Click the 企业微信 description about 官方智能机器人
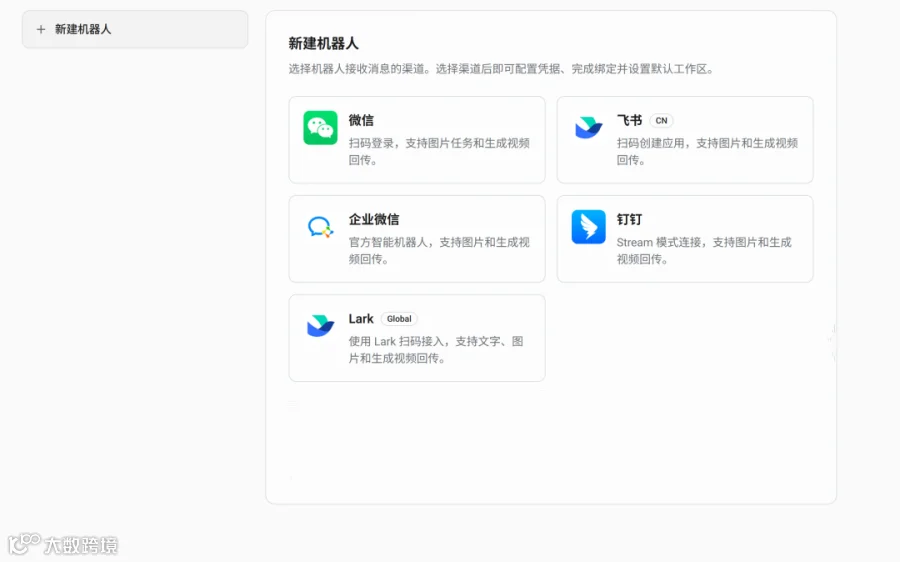The width and height of the screenshot is (900, 562). click(x=439, y=250)
